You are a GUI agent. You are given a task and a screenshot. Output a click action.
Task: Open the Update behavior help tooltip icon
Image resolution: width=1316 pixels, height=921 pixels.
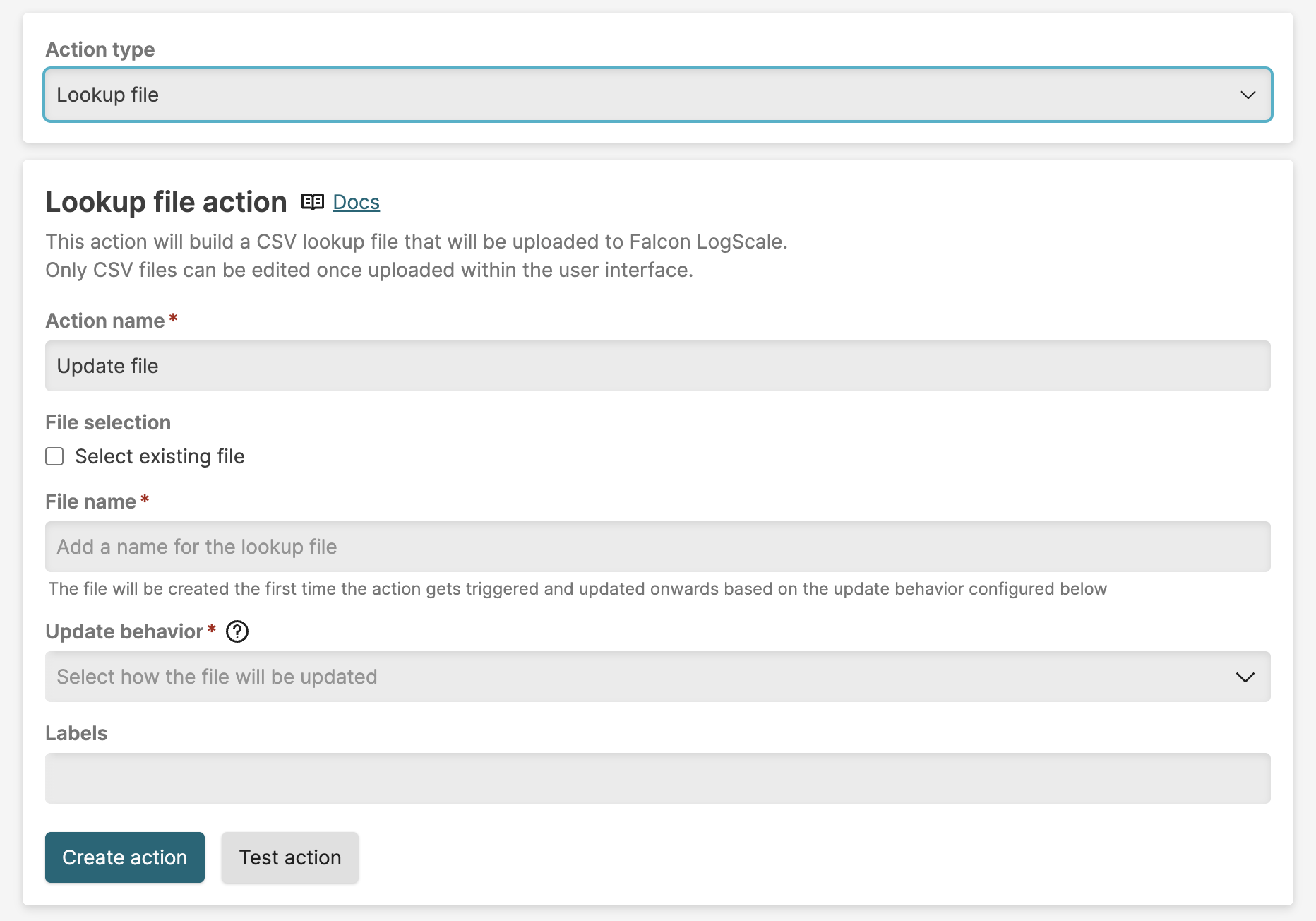pos(237,631)
